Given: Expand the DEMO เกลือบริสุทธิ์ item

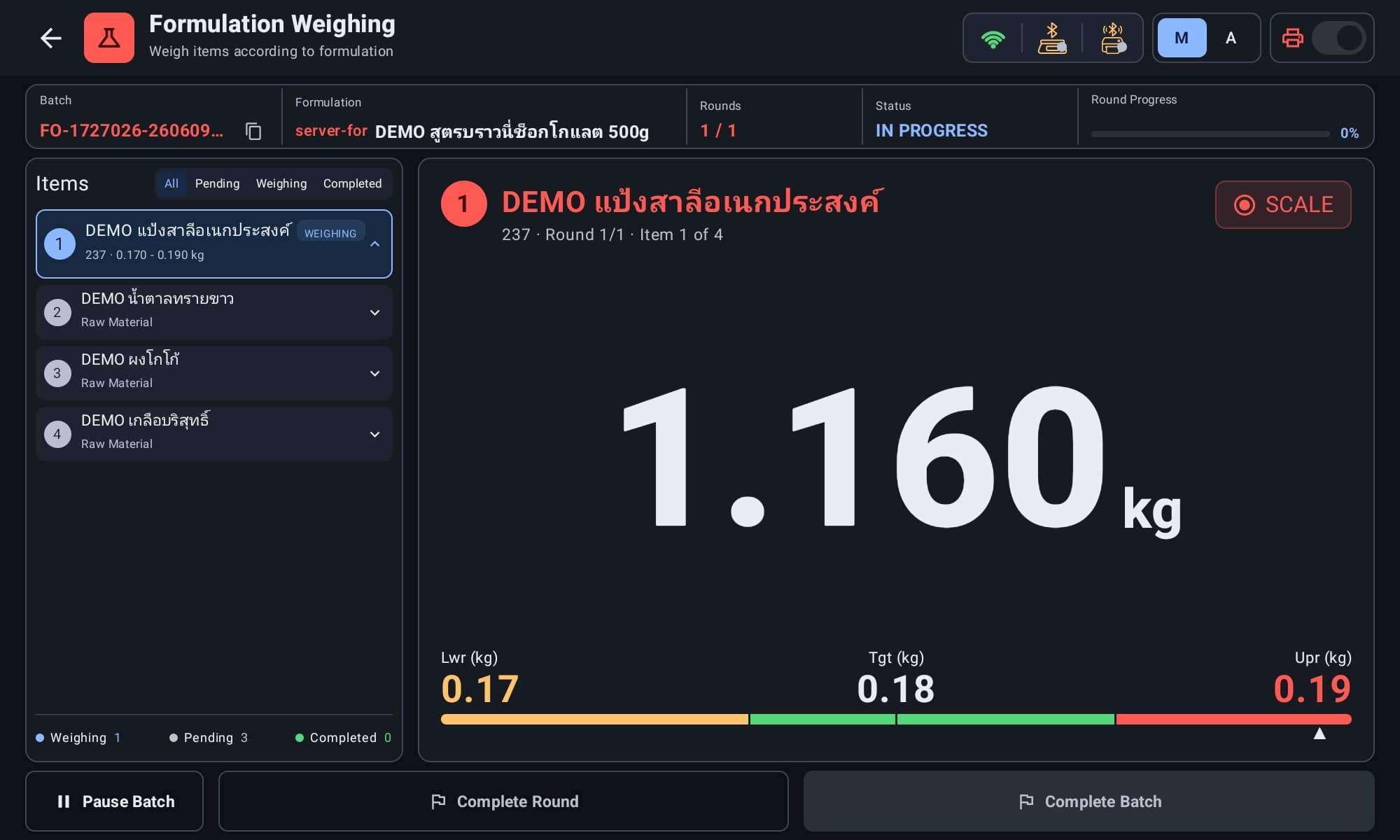Looking at the screenshot, I should 374,434.
